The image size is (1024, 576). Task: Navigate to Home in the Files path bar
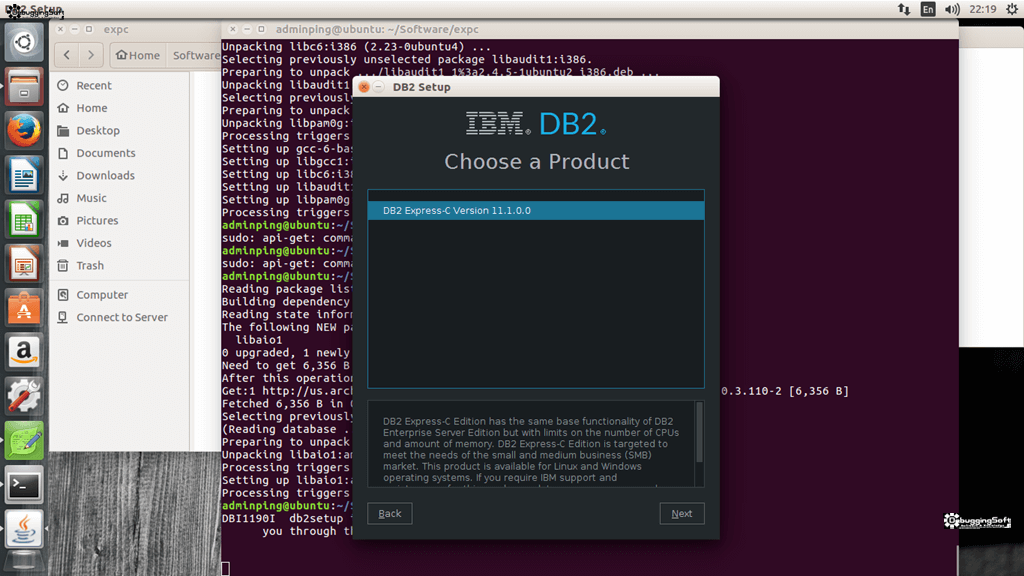(x=138, y=56)
